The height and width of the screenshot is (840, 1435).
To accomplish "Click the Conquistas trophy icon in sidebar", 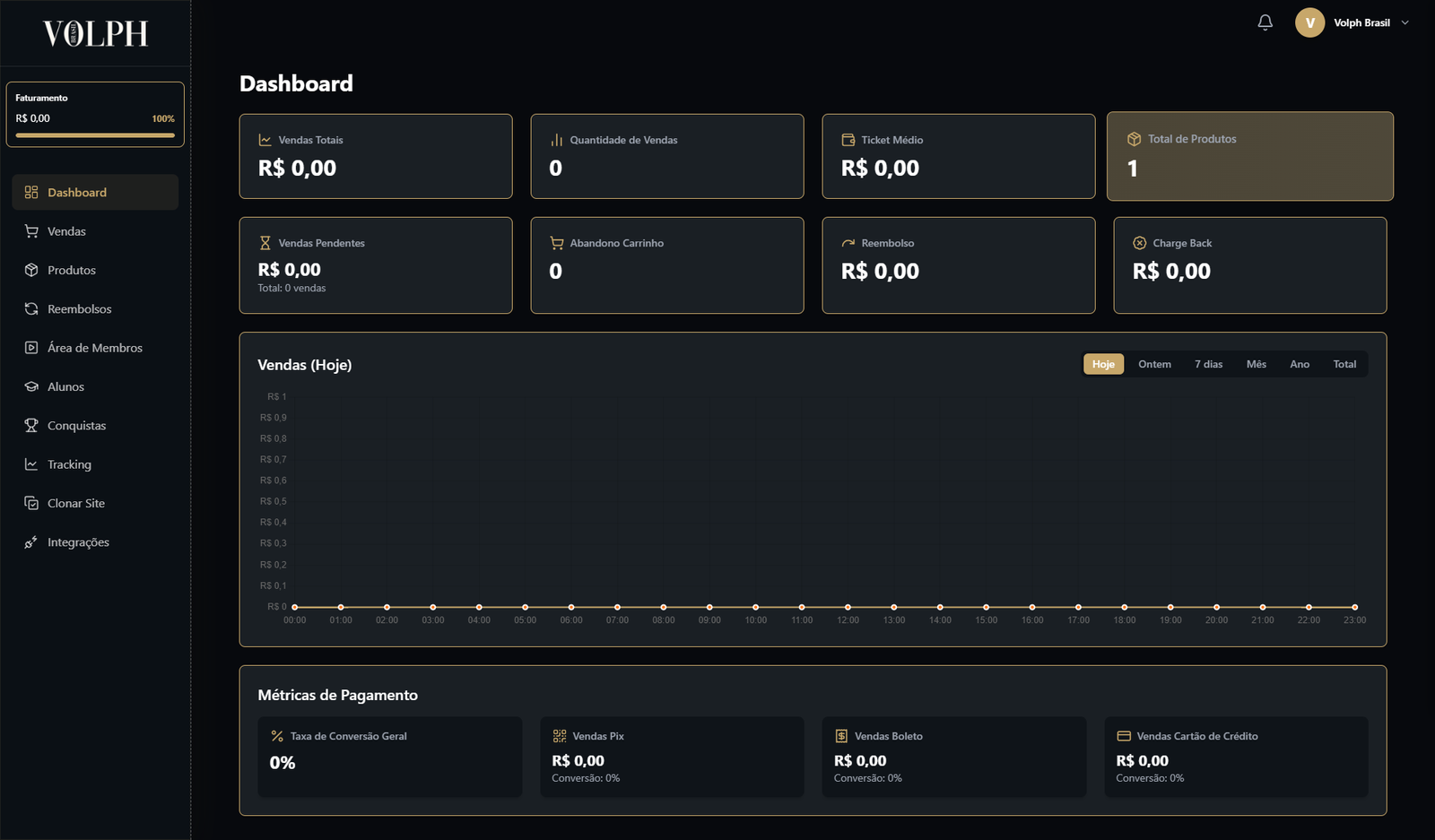I will click(31, 426).
